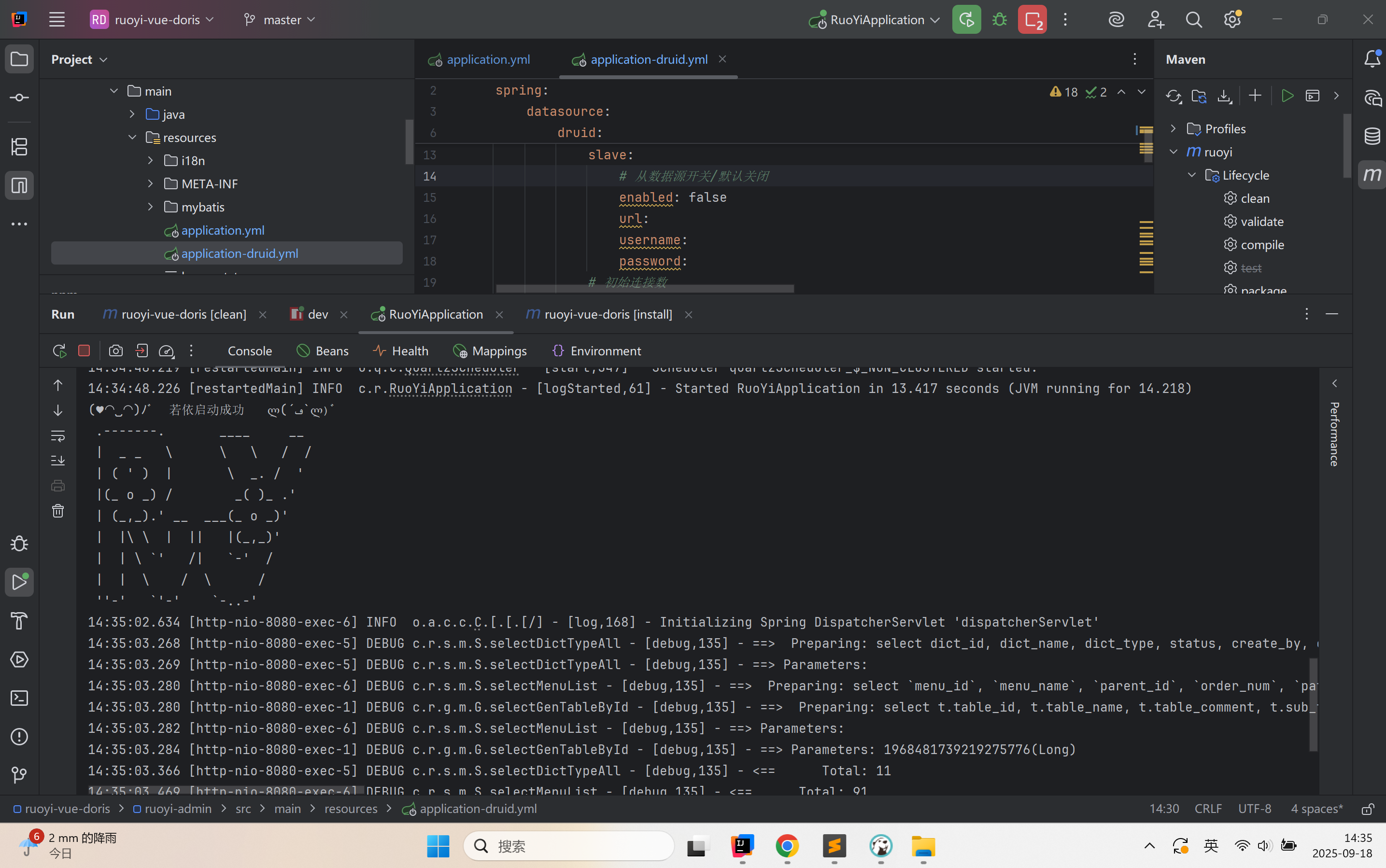Run the Maven compile lifecycle goal
The width and height of the screenshot is (1386, 868).
[1262, 245]
